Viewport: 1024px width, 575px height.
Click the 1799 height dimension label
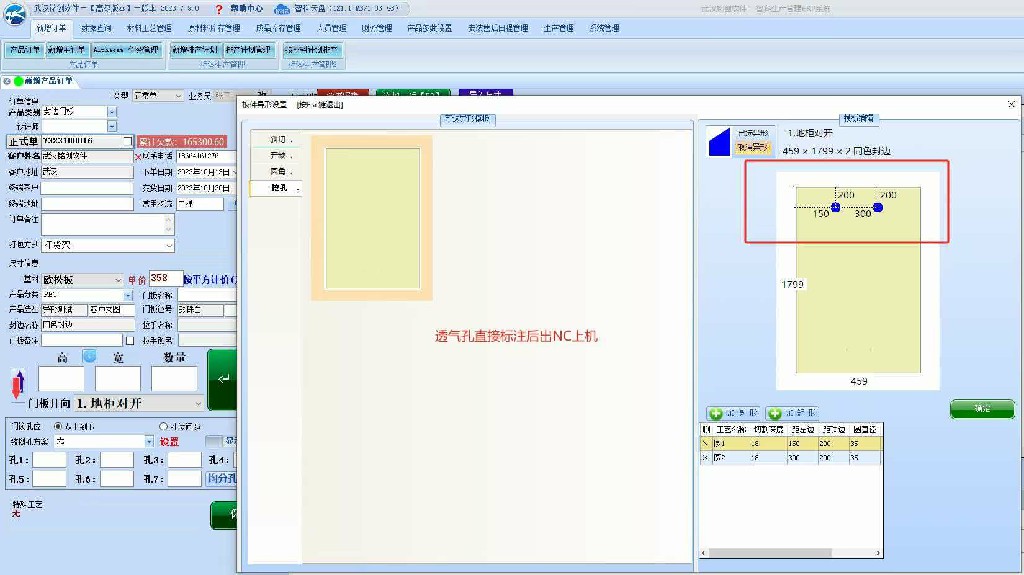[792, 284]
